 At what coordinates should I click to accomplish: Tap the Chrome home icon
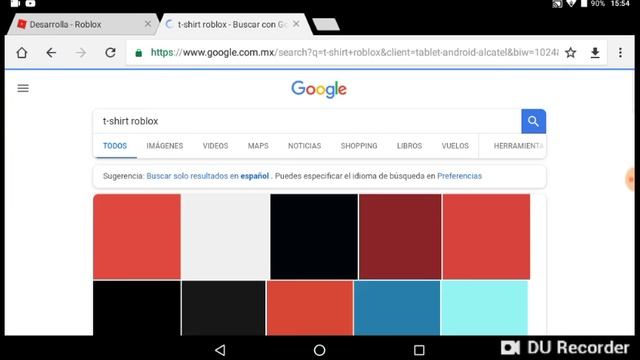(x=22, y=53)
